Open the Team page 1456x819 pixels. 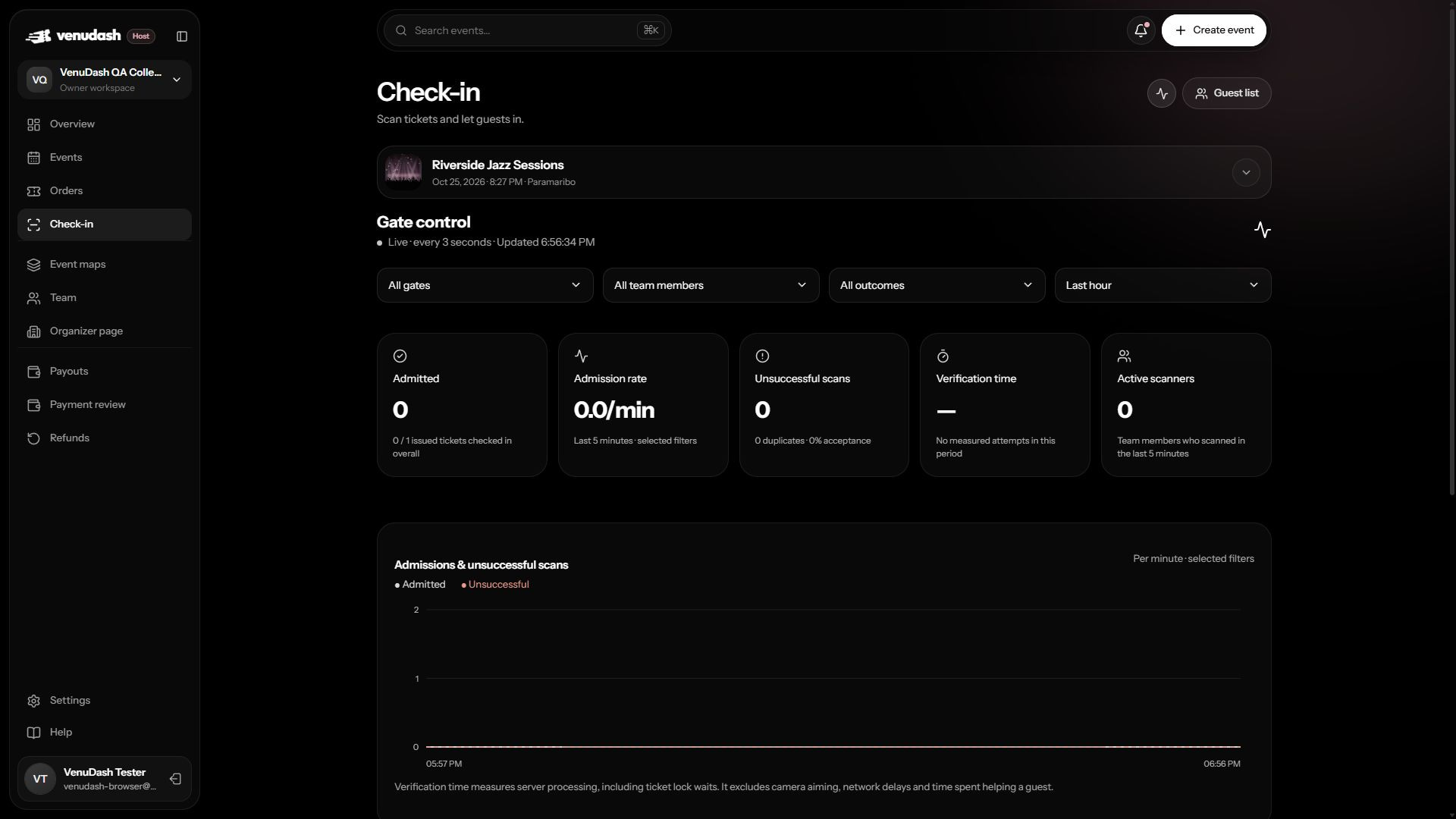click(x=105, y=298)
